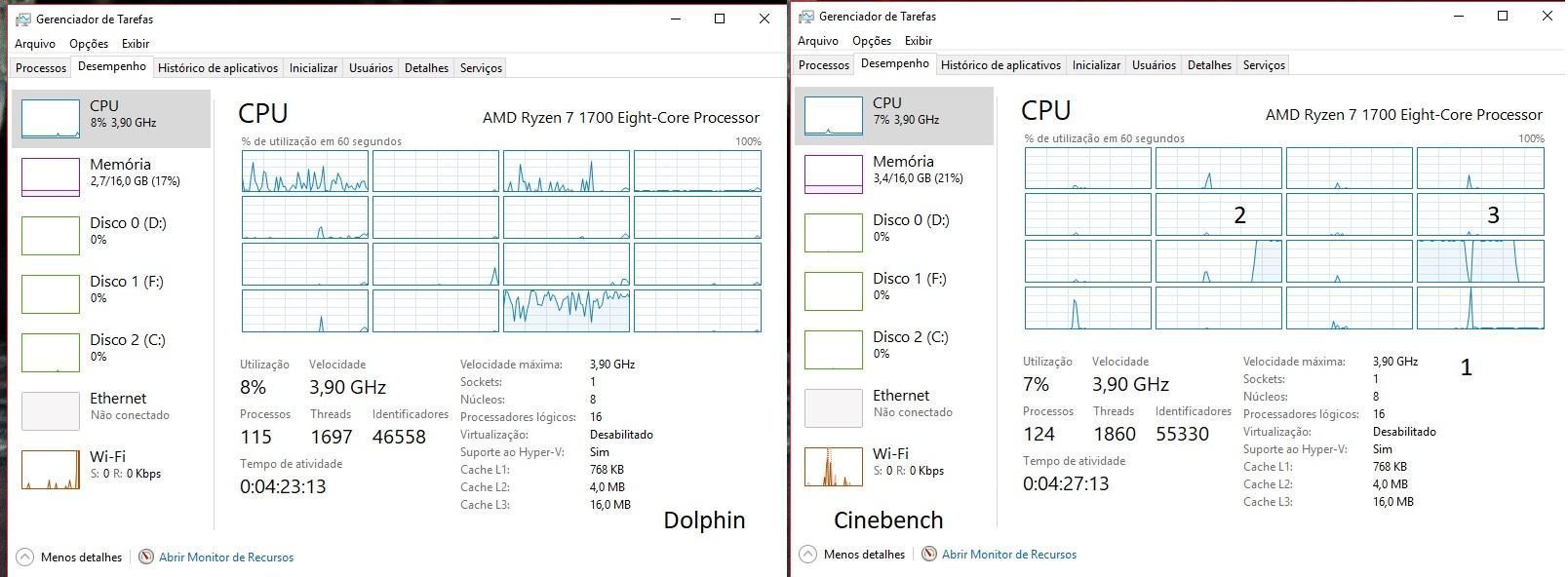Select Disco 2 (C:) in the right window

(894, 349)
